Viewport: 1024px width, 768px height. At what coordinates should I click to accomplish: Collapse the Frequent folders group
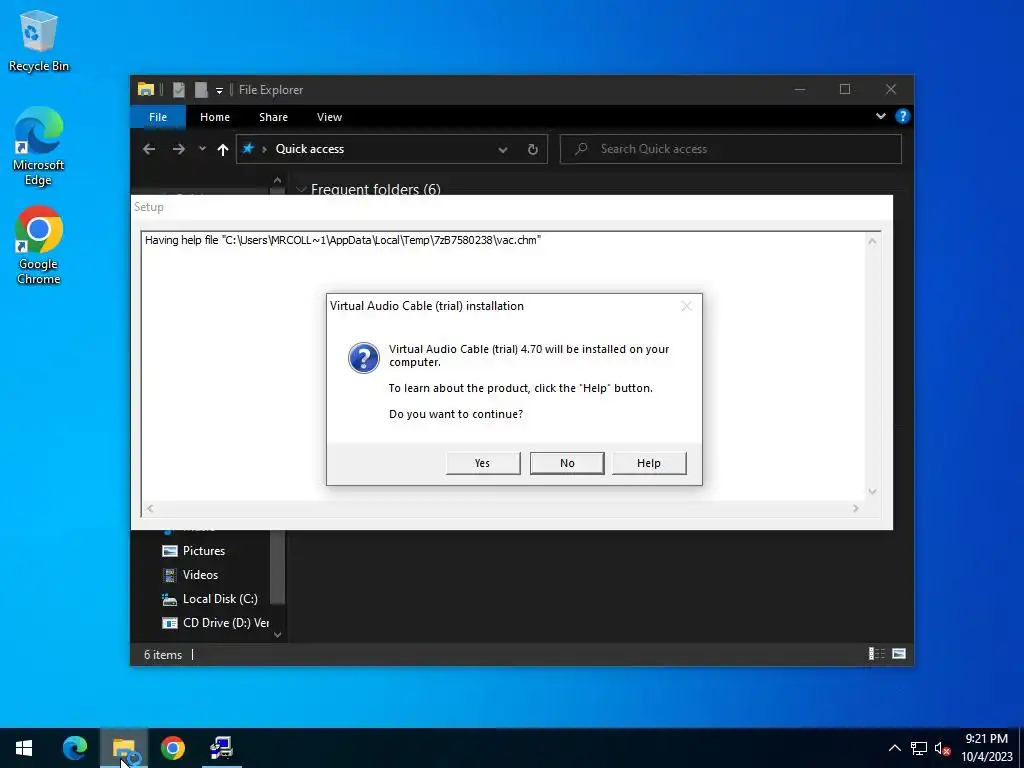(301, 189)
